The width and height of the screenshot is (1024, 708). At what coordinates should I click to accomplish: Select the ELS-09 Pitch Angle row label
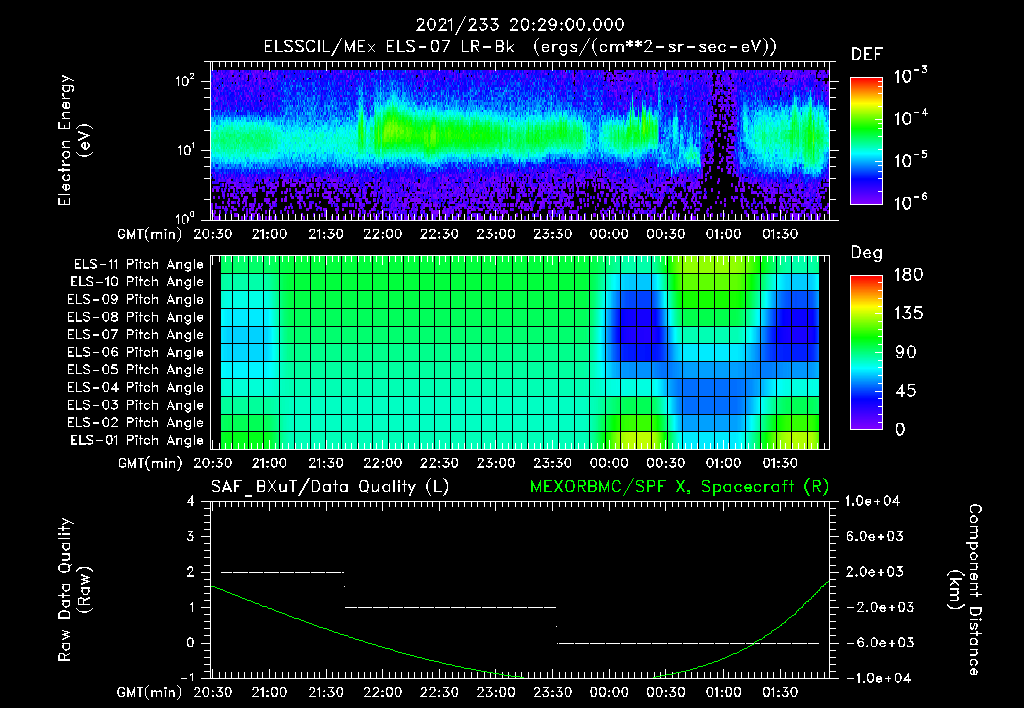[x=136, y=299]
